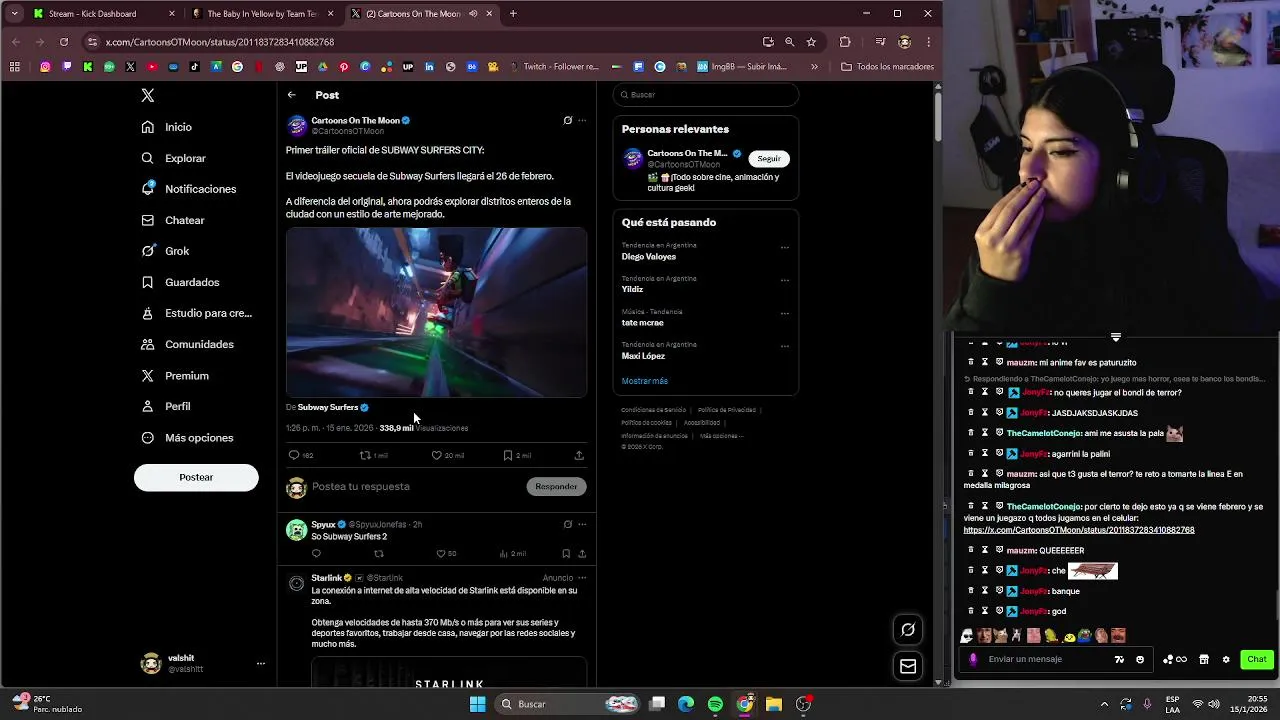Click the reply icon under main post
1280x720 pixels.
294,455
